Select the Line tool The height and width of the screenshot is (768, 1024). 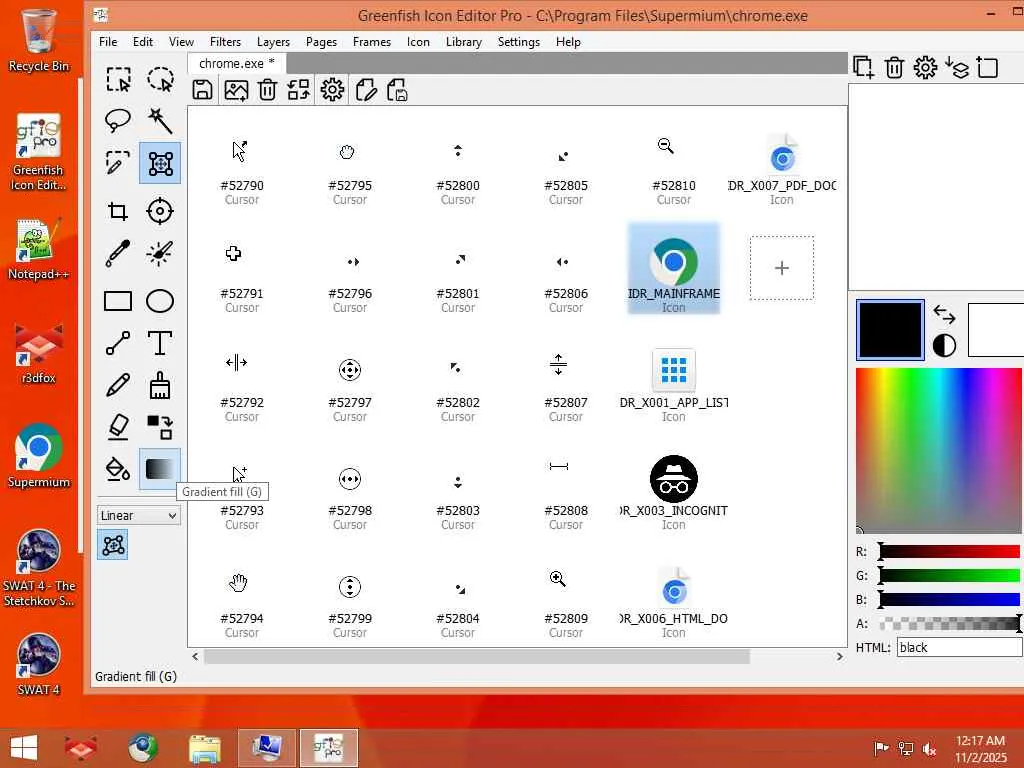[118, 343]
